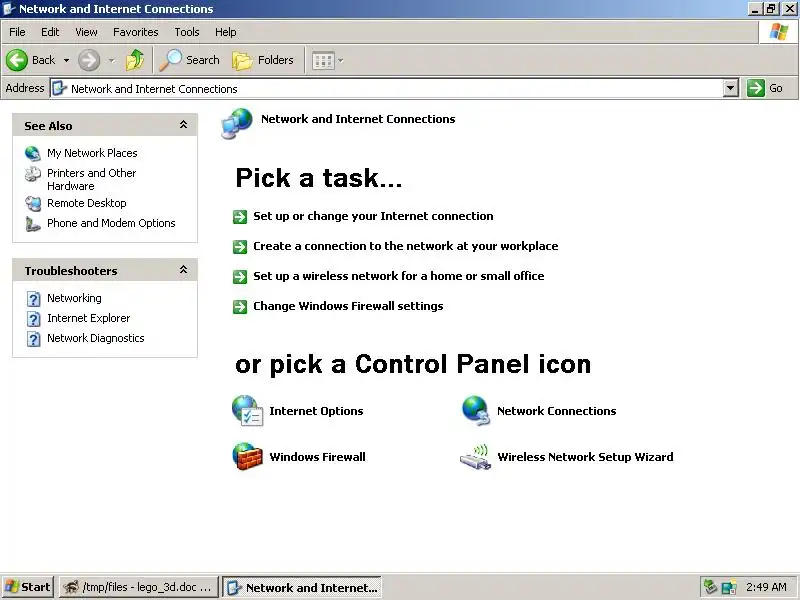Image resolution: width=800 pixels, height=600 pixels.
Task: Open the Views dropdown arrow
Action: 340,61
